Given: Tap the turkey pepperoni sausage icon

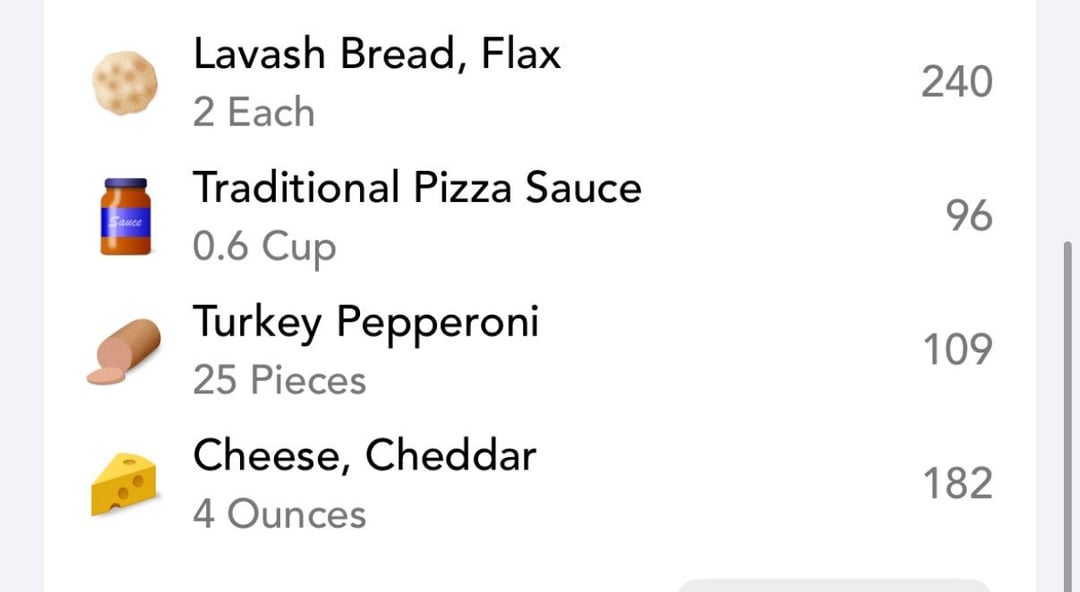Looking at the screenshot, I should 124,351.
